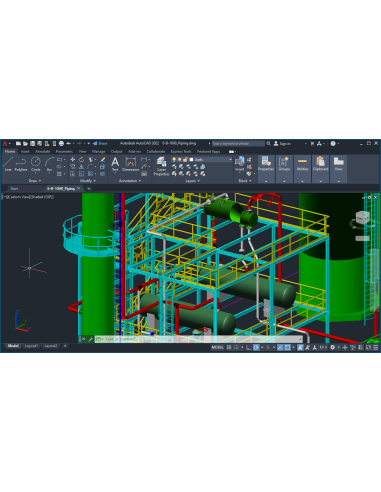Click the Rotate tool icon
The image size is (381, 492).
tap(81, 160)
